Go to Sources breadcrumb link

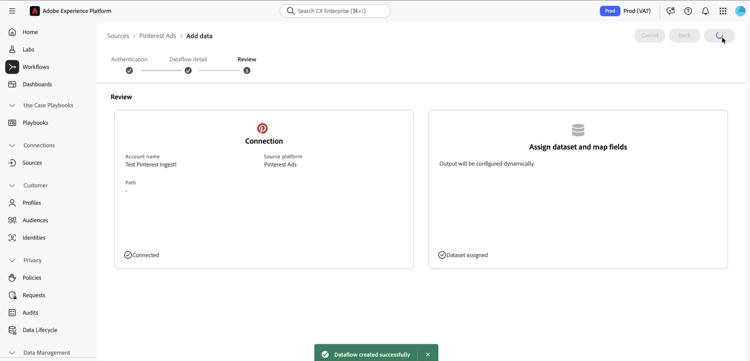click(118, 36)
